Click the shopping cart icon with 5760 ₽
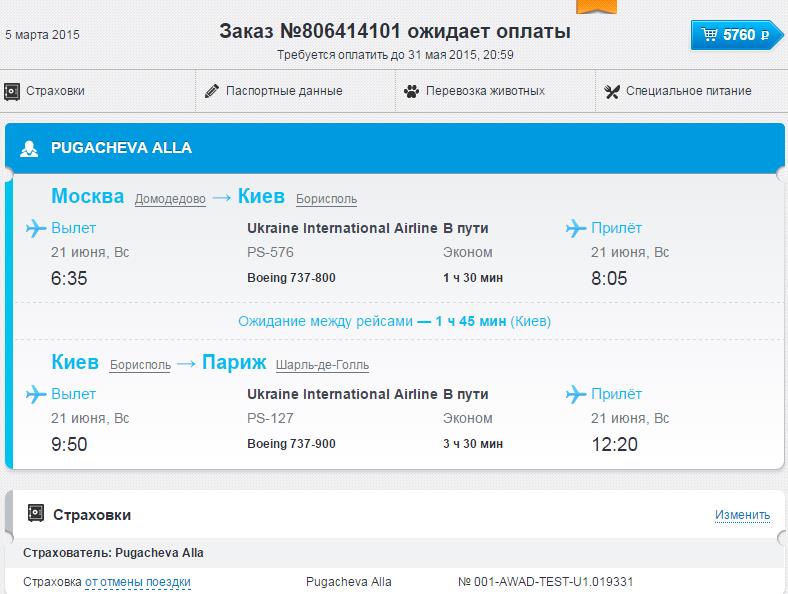 point(709,35)
